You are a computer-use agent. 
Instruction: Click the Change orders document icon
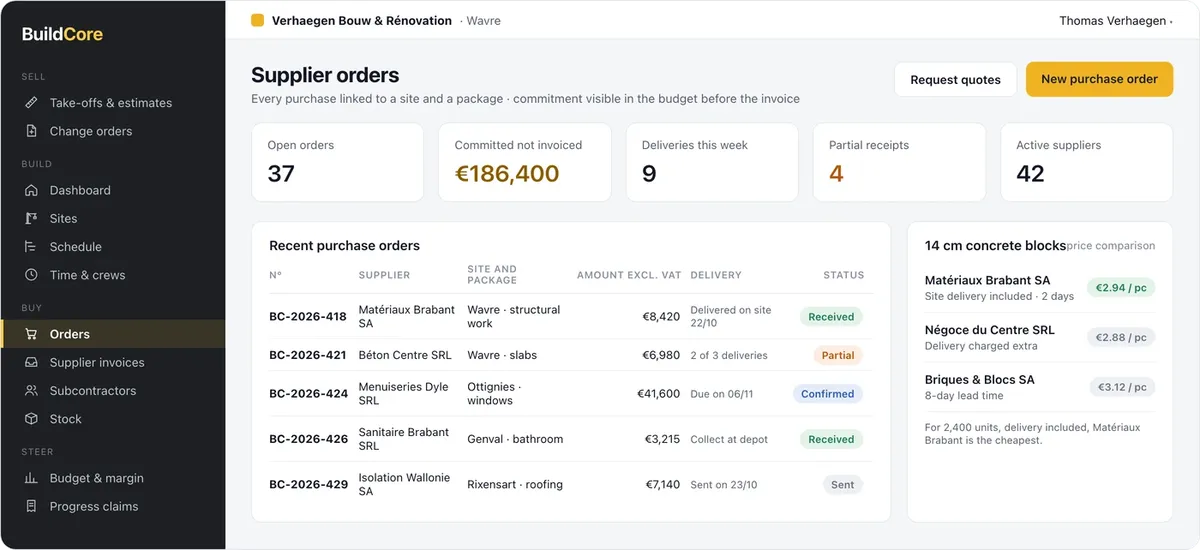(x=31, y=131)
